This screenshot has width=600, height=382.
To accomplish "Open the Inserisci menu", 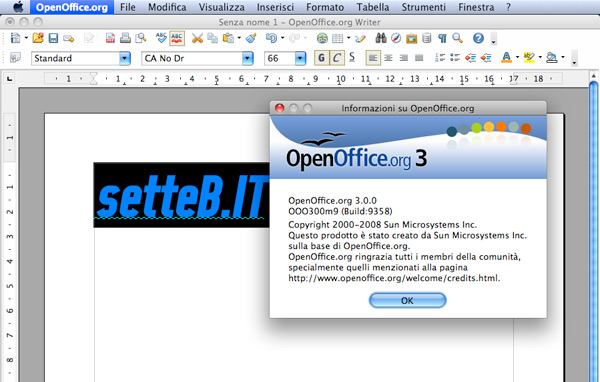I will pyautogui.click(x=276, y=7).
